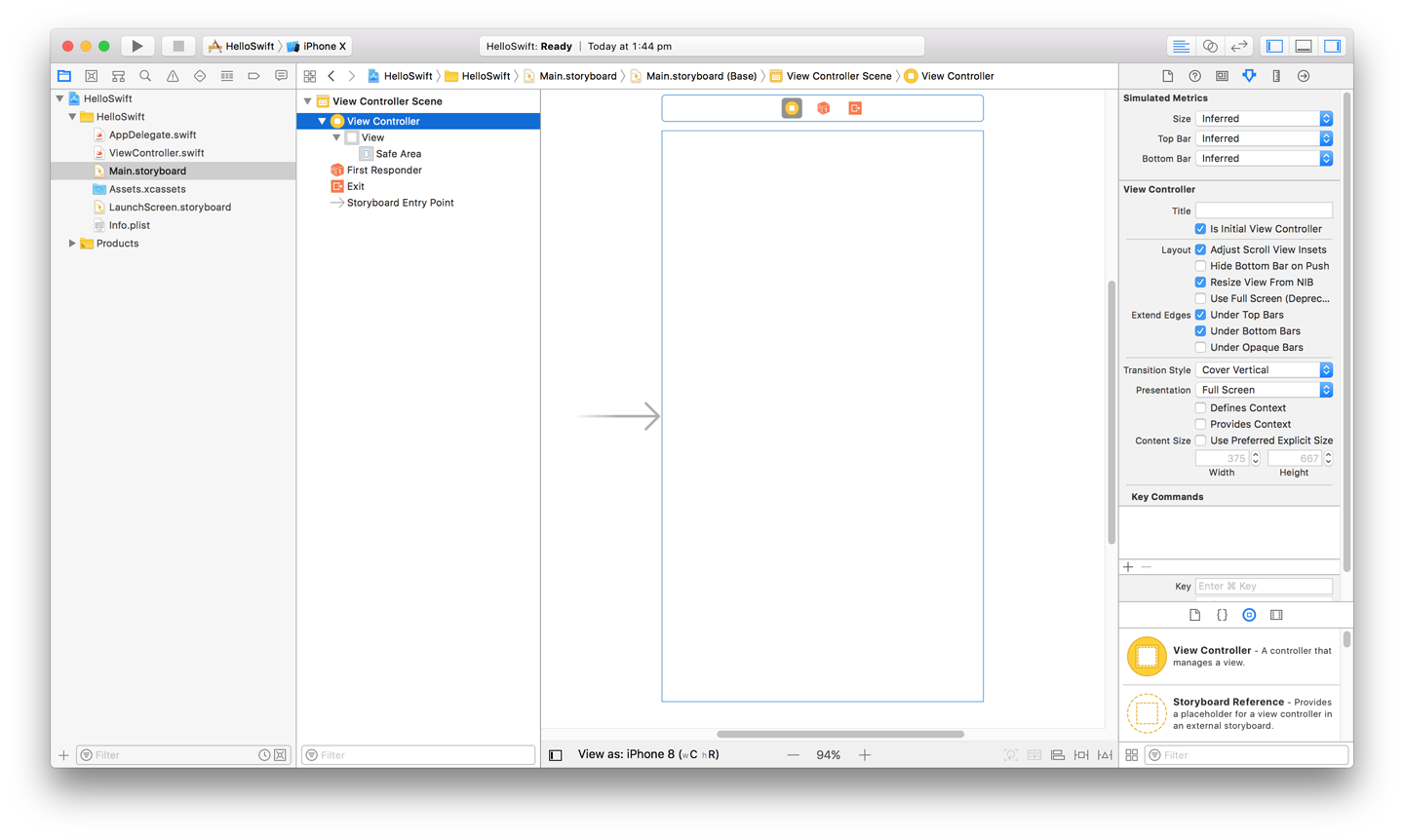Show the Connections inspector arrow icon
The height and width of the screenshot is (840, 1404).
[x=1304, y=76]
